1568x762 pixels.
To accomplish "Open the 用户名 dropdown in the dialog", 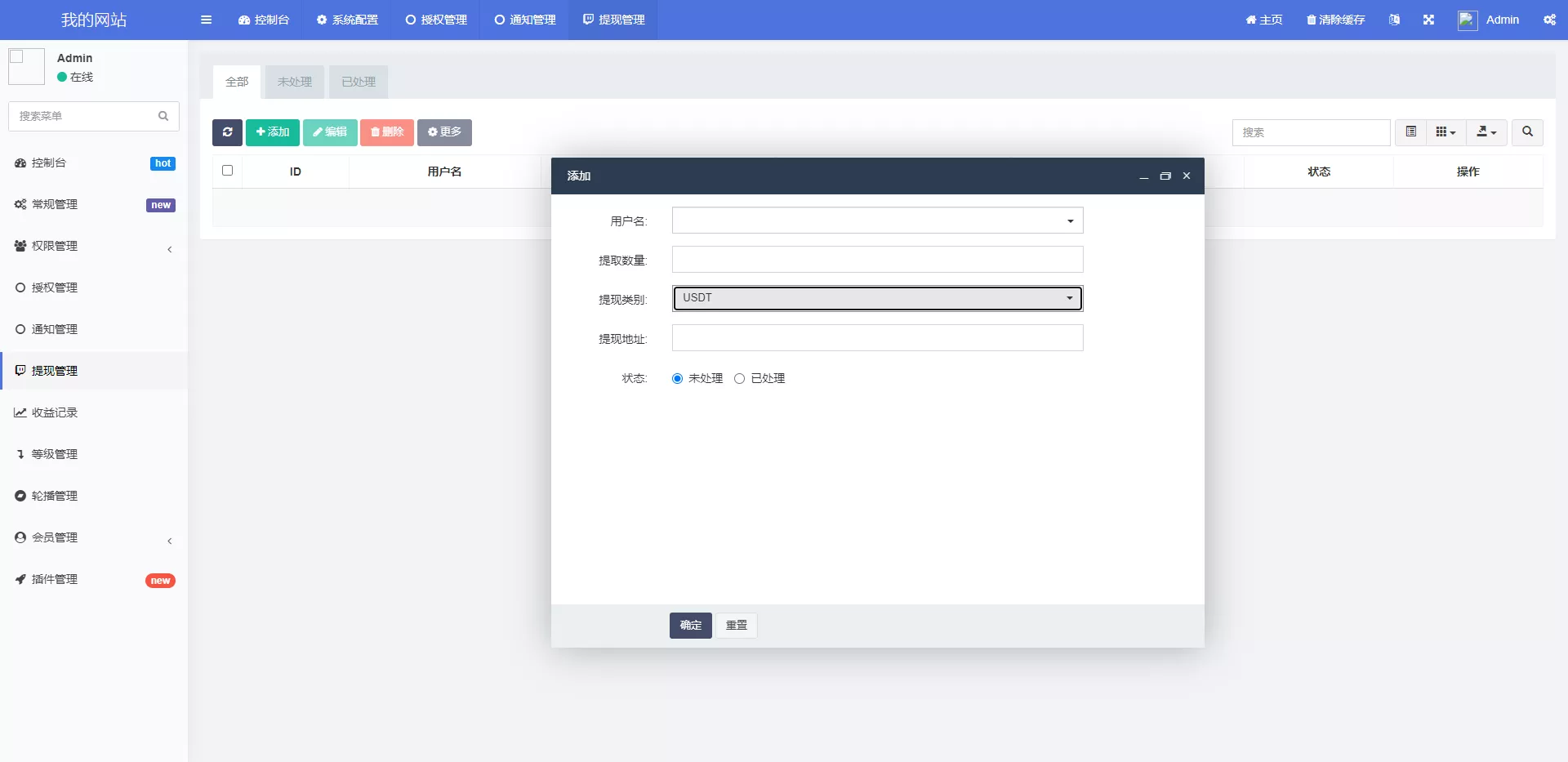I will point(877,221).
